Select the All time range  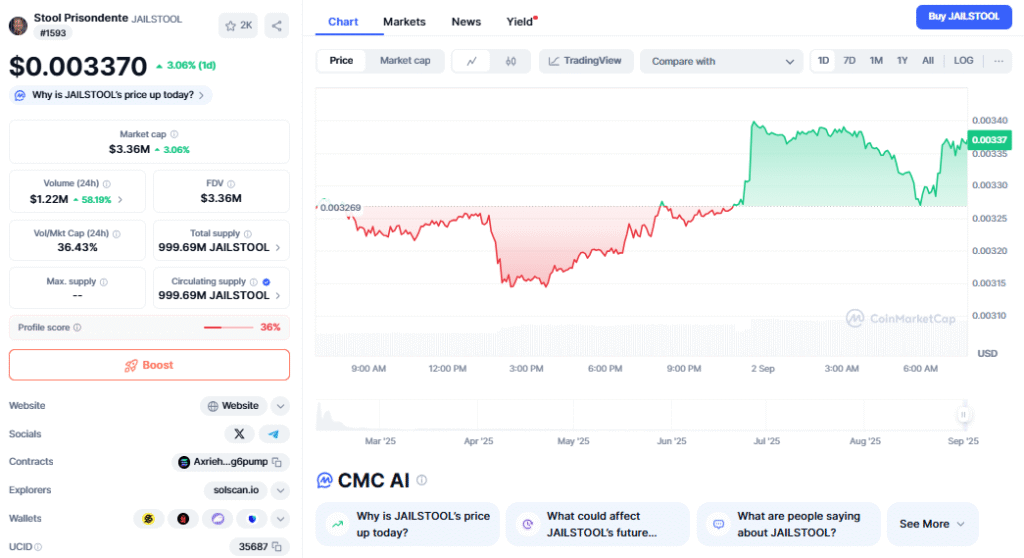pos(927,61)
